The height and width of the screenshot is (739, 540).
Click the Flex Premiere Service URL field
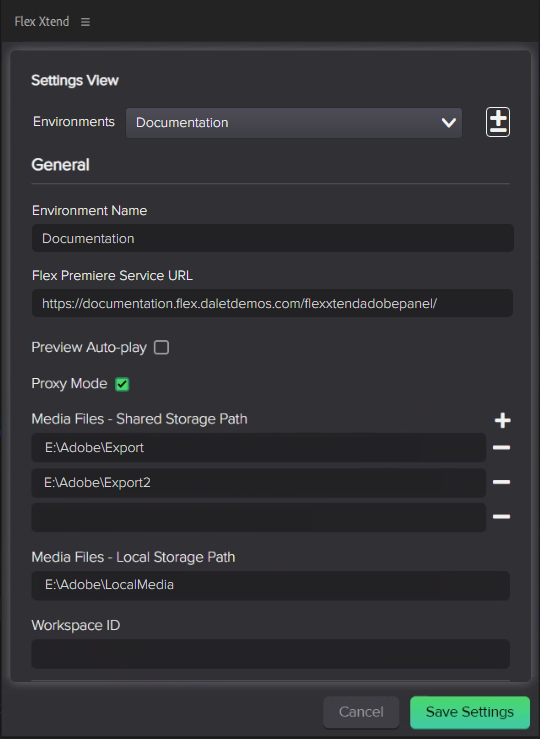272,303
